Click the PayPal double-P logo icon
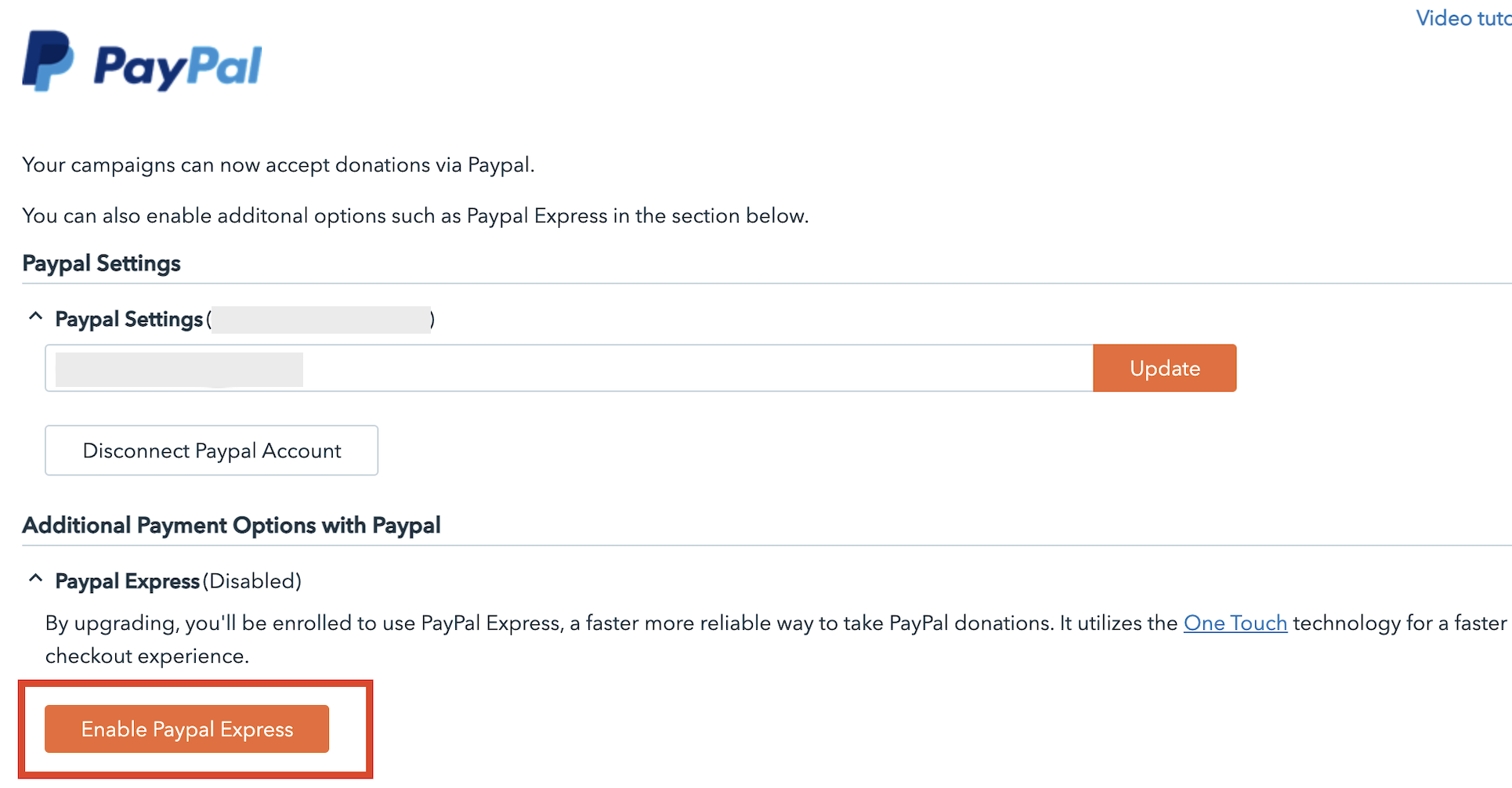 48,61
